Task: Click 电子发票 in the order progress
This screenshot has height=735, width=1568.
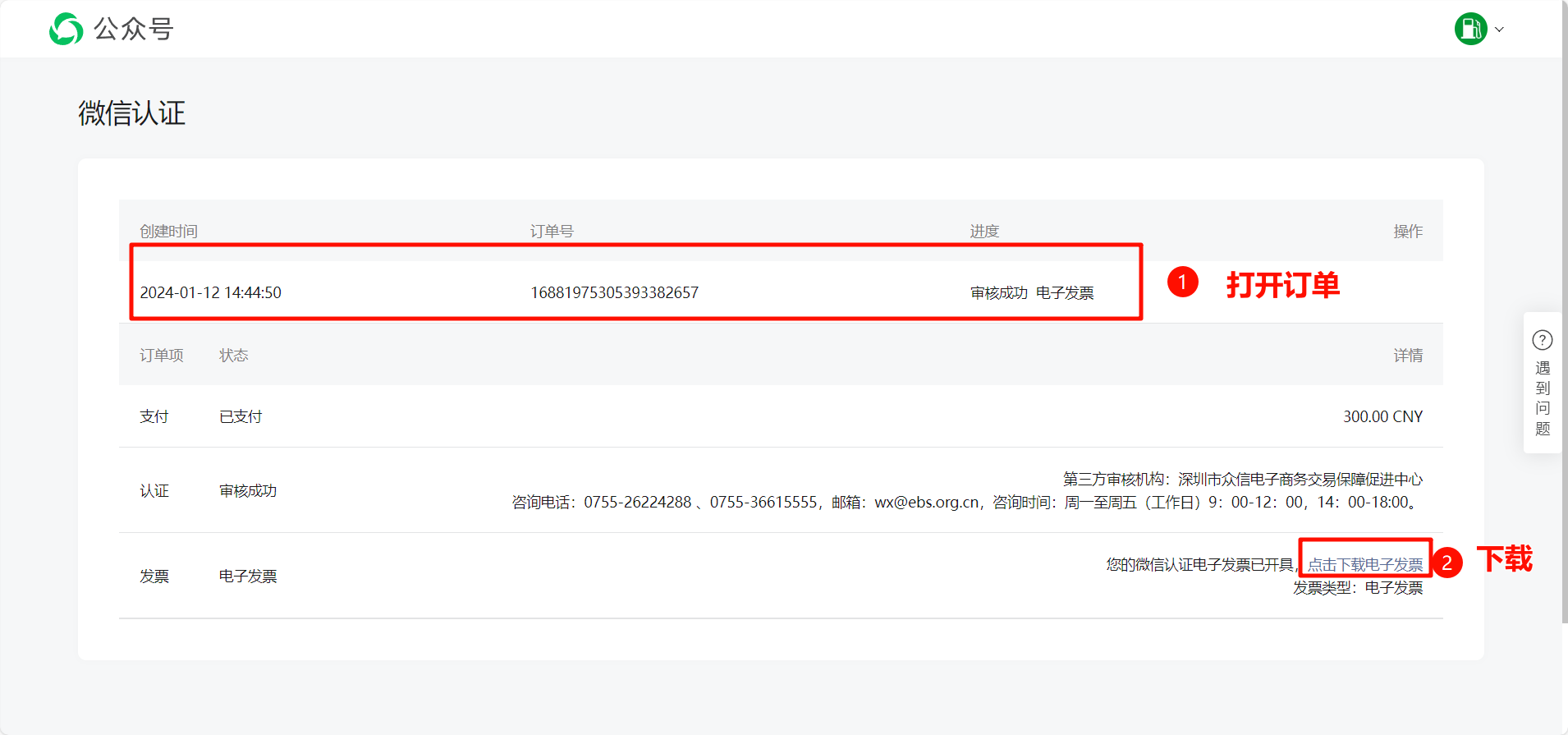Action: 1065,292
